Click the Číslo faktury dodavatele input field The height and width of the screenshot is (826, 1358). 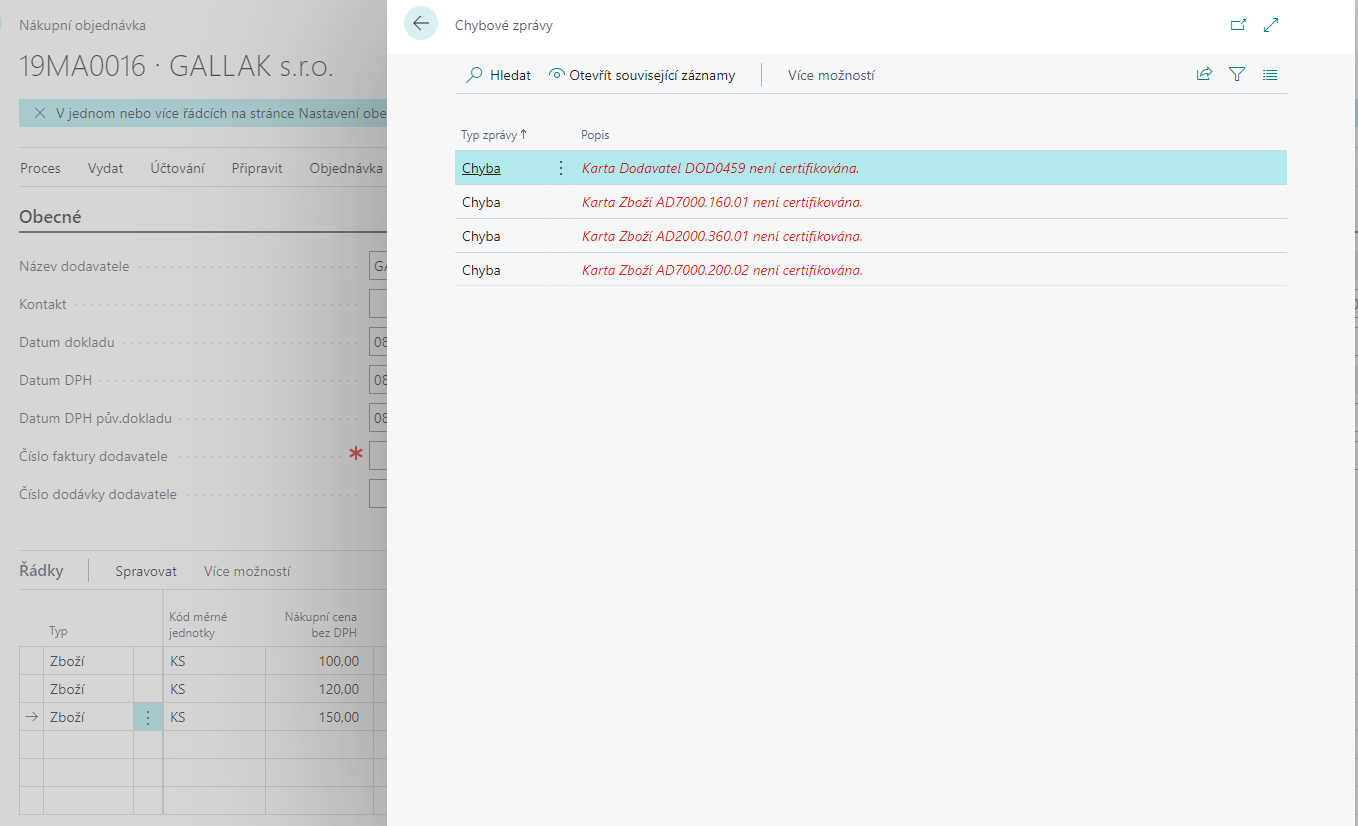(x=378, y=456)
